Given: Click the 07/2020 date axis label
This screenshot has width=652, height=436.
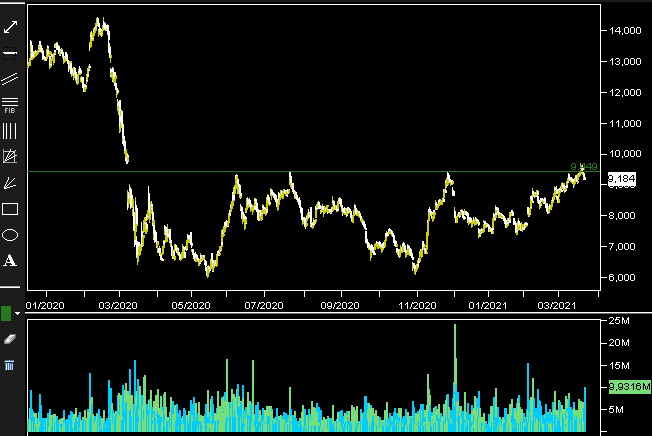Looking at the screenshot, I should tap(264, 305).
